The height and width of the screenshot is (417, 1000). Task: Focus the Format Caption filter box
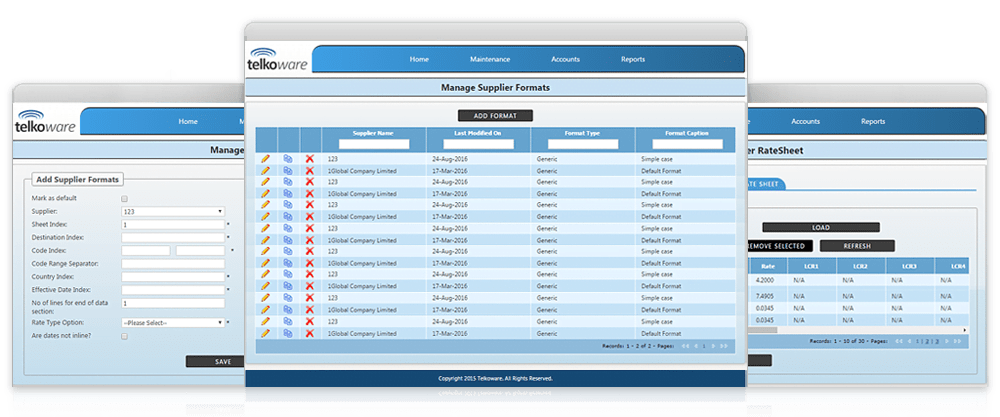point(688,144)
